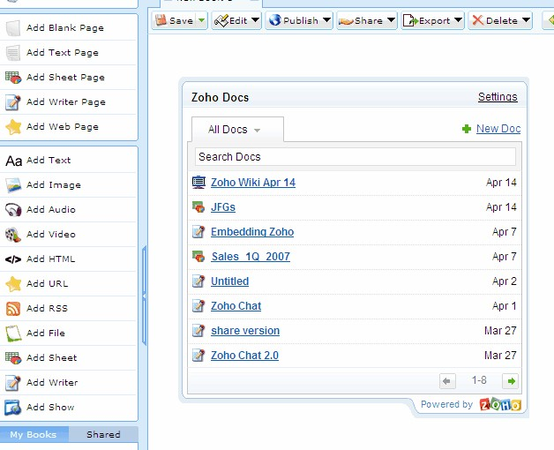Viewport: 554px width, 450px height.
Task: Click the Add HTML code-bracket icon
Action: pos(13,259)
